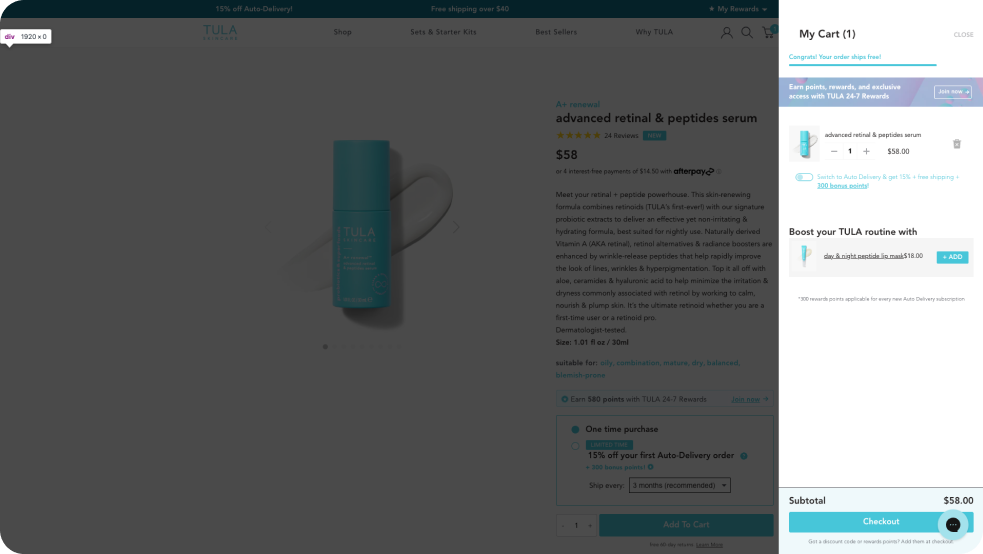The height and width of the screenshot is (554, 983).
Task: Click the Auto-Delivery help question mark icon
Action: (x=743, y=456)
